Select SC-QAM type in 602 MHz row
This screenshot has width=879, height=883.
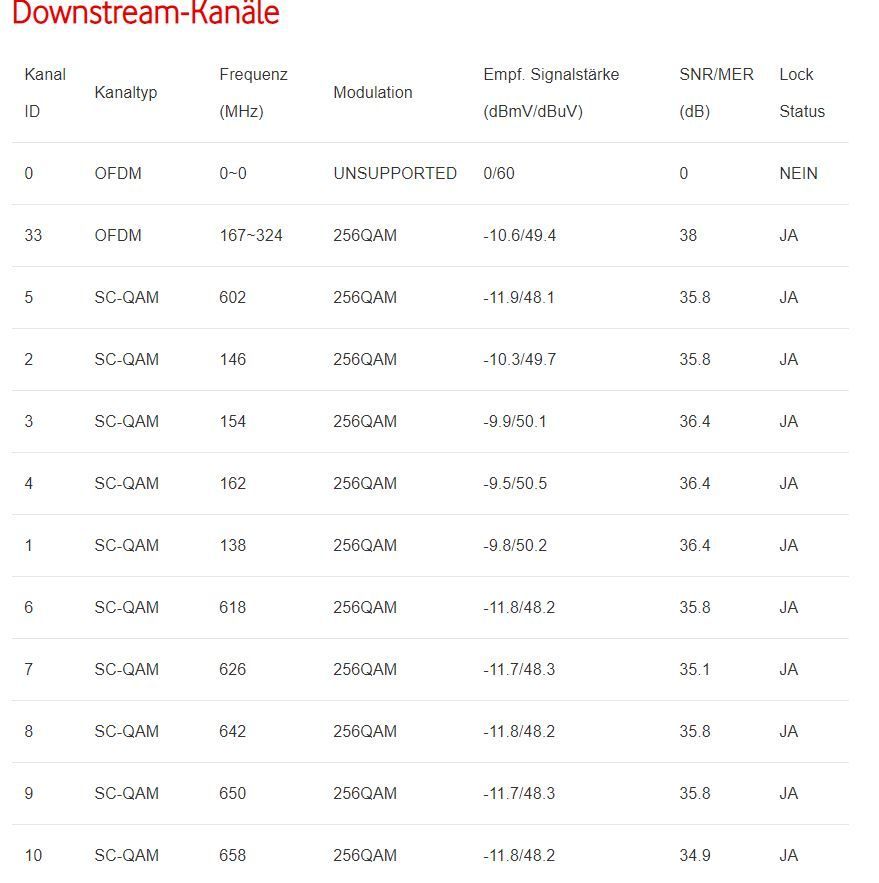click(x=127, y=297)
